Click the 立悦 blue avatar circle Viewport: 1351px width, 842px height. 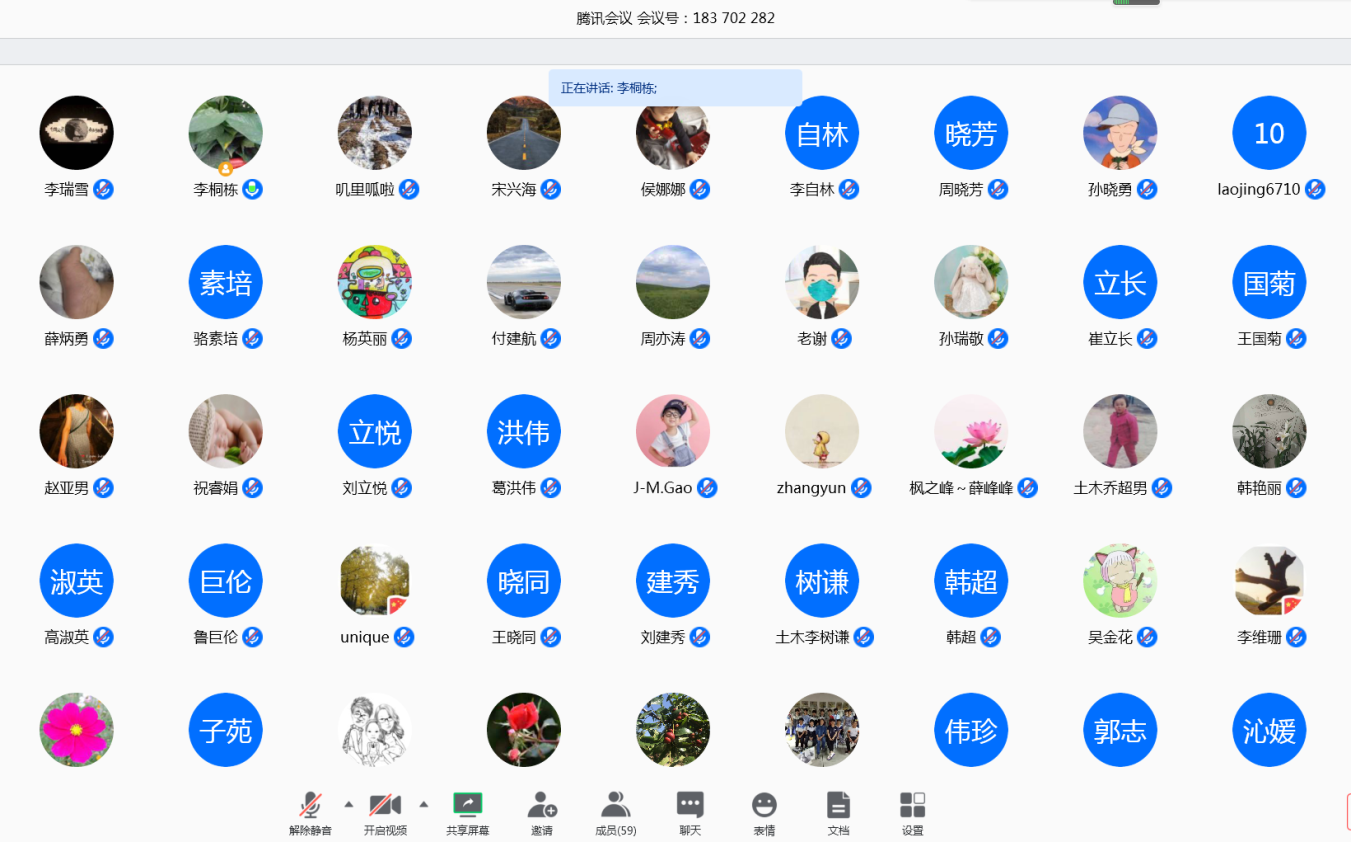point(375,432)
